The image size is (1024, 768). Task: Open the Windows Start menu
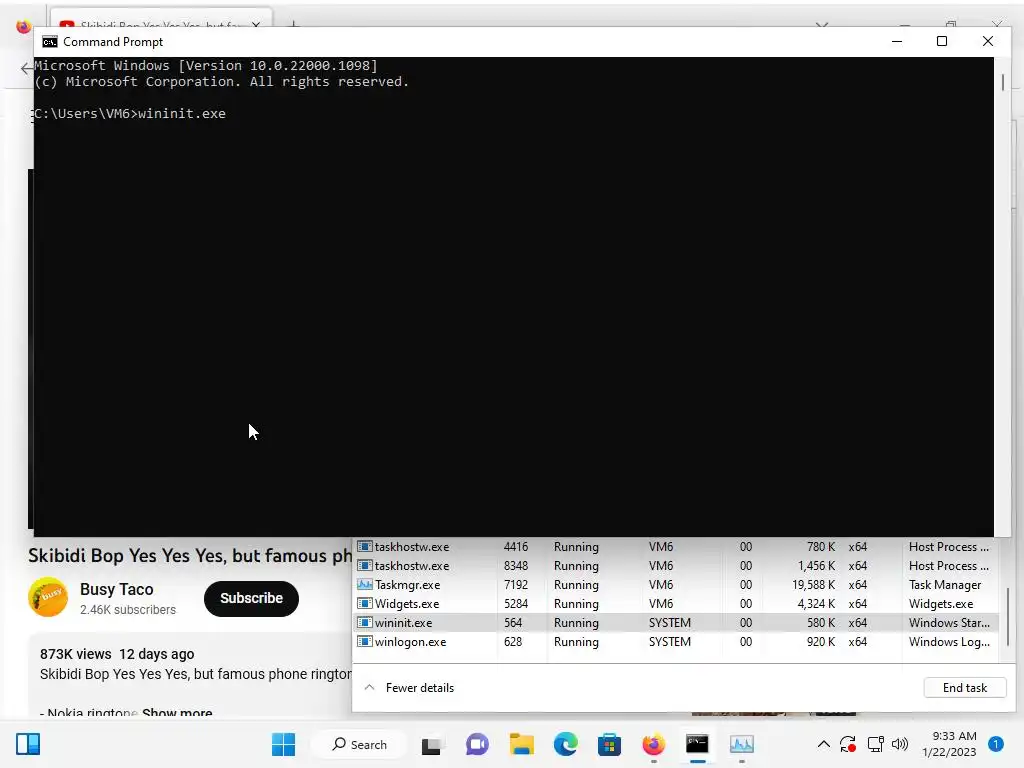283,744
